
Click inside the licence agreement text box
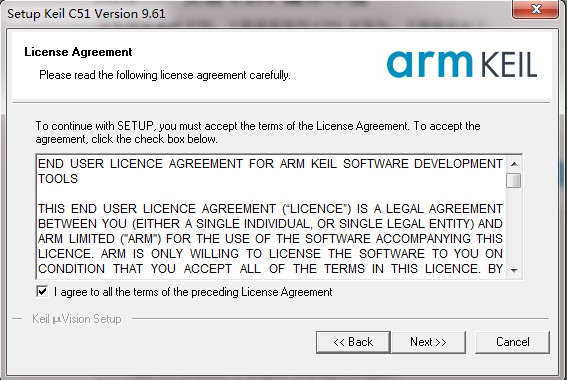click(x=271, y=216)
